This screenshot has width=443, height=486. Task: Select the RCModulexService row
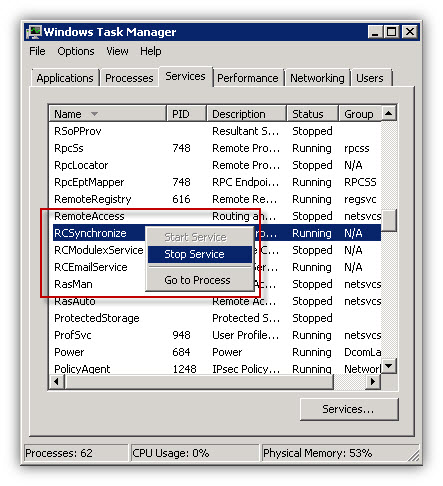click(215, 250)
